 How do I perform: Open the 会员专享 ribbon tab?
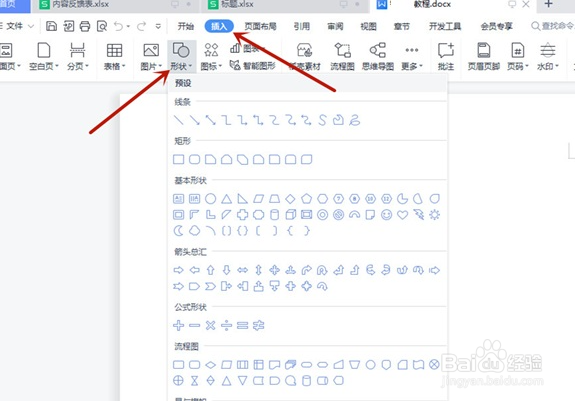[497, 26]
